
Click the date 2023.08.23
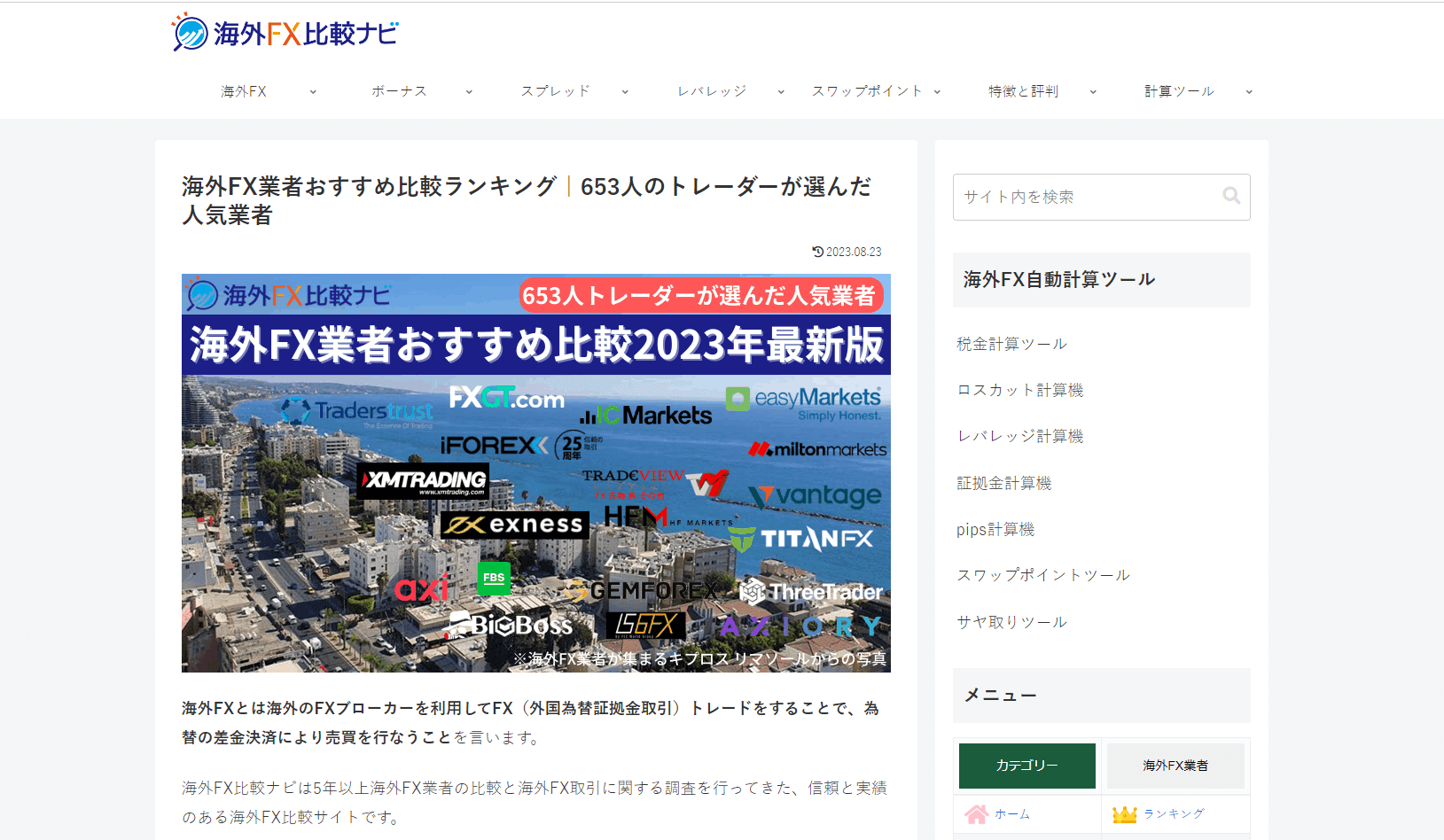pyautogui.click(x=854, y=252)
